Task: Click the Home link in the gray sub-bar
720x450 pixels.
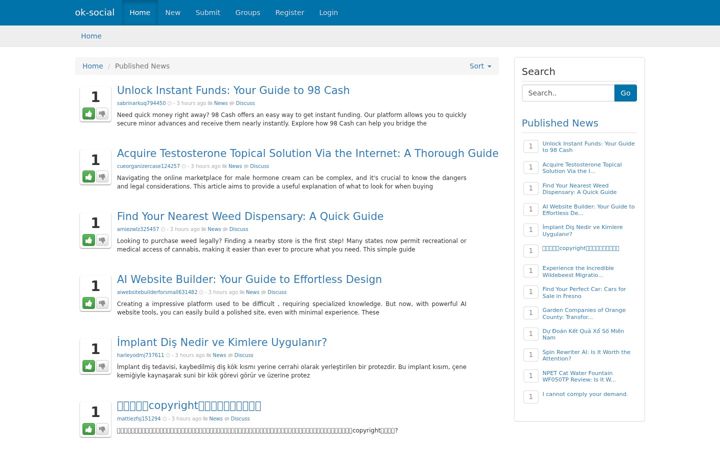Action: coord(91,36)
